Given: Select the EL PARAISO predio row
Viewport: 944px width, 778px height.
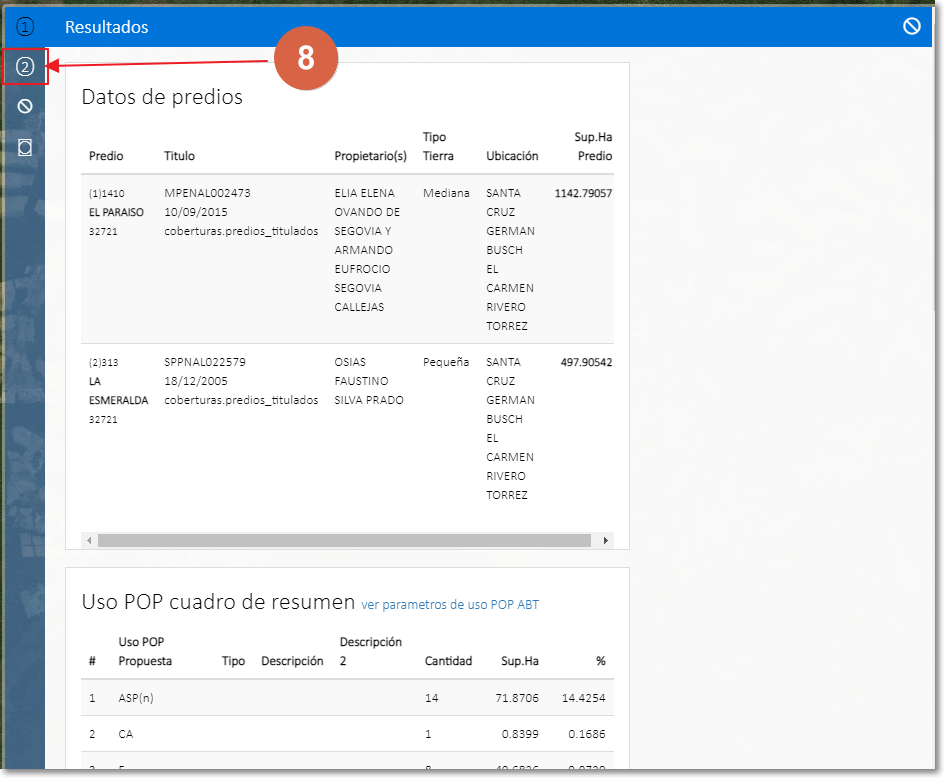Looking at the screenshot, I should [116, 212].
